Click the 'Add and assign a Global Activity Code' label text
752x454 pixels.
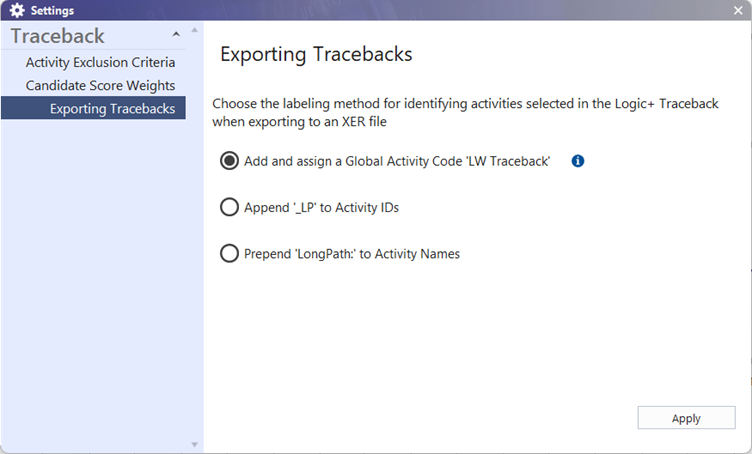[397, 160]
